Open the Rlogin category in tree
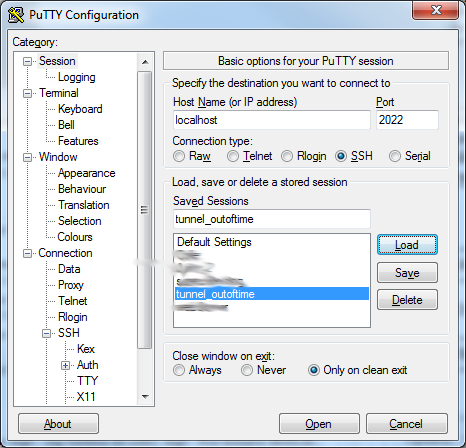 coord(72,317)
